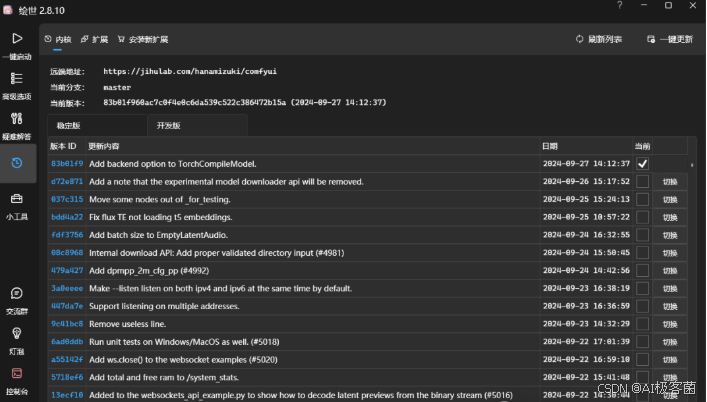707x402 pixels.
Task: Click 切换 switch button for d72e871
Action: (x=670, y=182)
